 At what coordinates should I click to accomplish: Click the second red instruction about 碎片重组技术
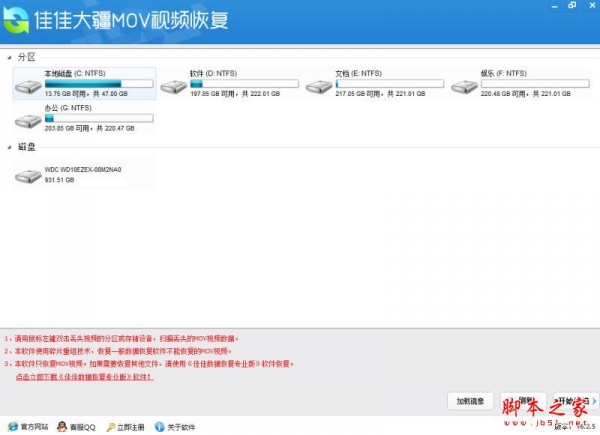pyautogui.click(x=118, y=351)
